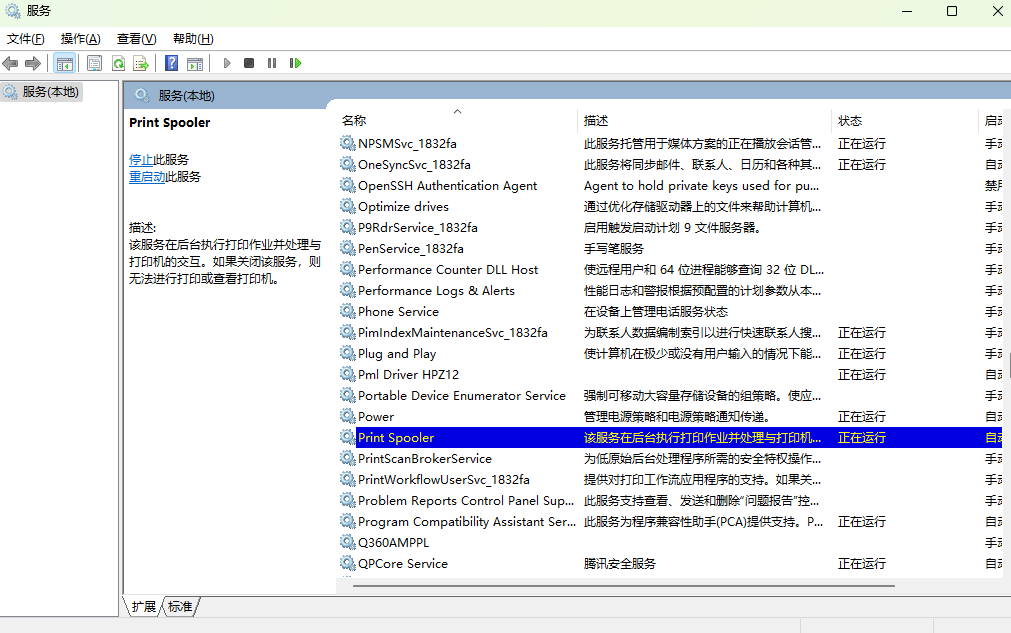Click 腾讯安全服务 description text

pos(620,563)
